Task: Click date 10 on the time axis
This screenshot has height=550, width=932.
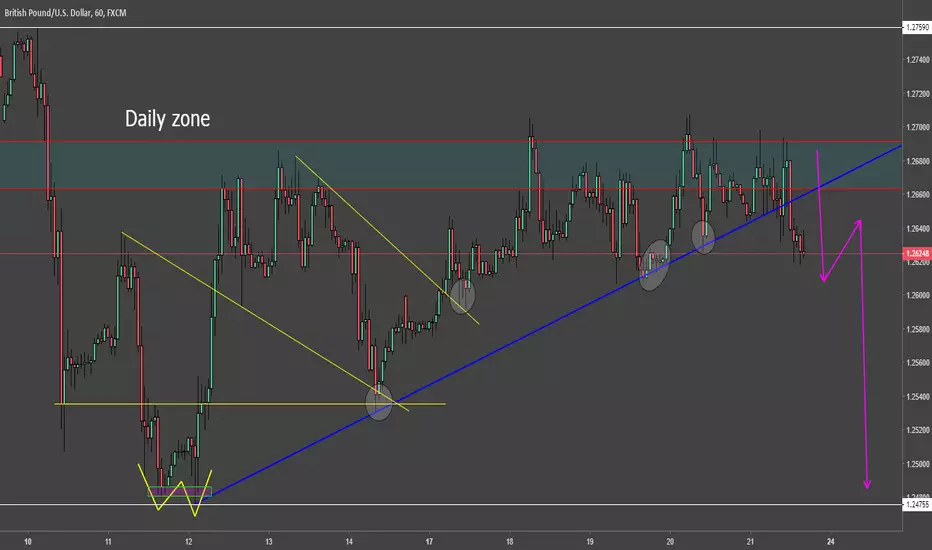Action: pyautogui.click(x=28, y=542)
